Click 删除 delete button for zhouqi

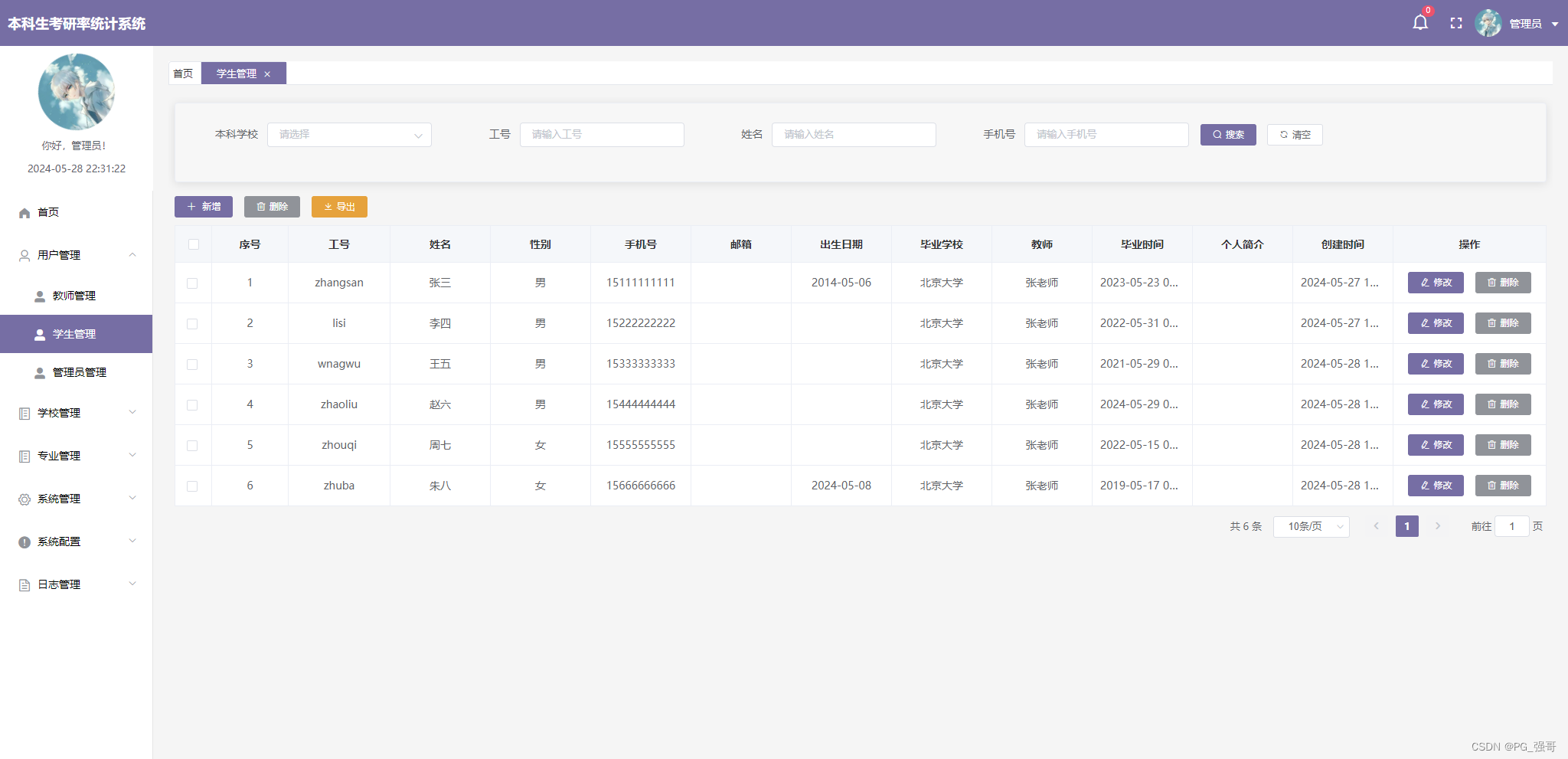(1503, 445)
